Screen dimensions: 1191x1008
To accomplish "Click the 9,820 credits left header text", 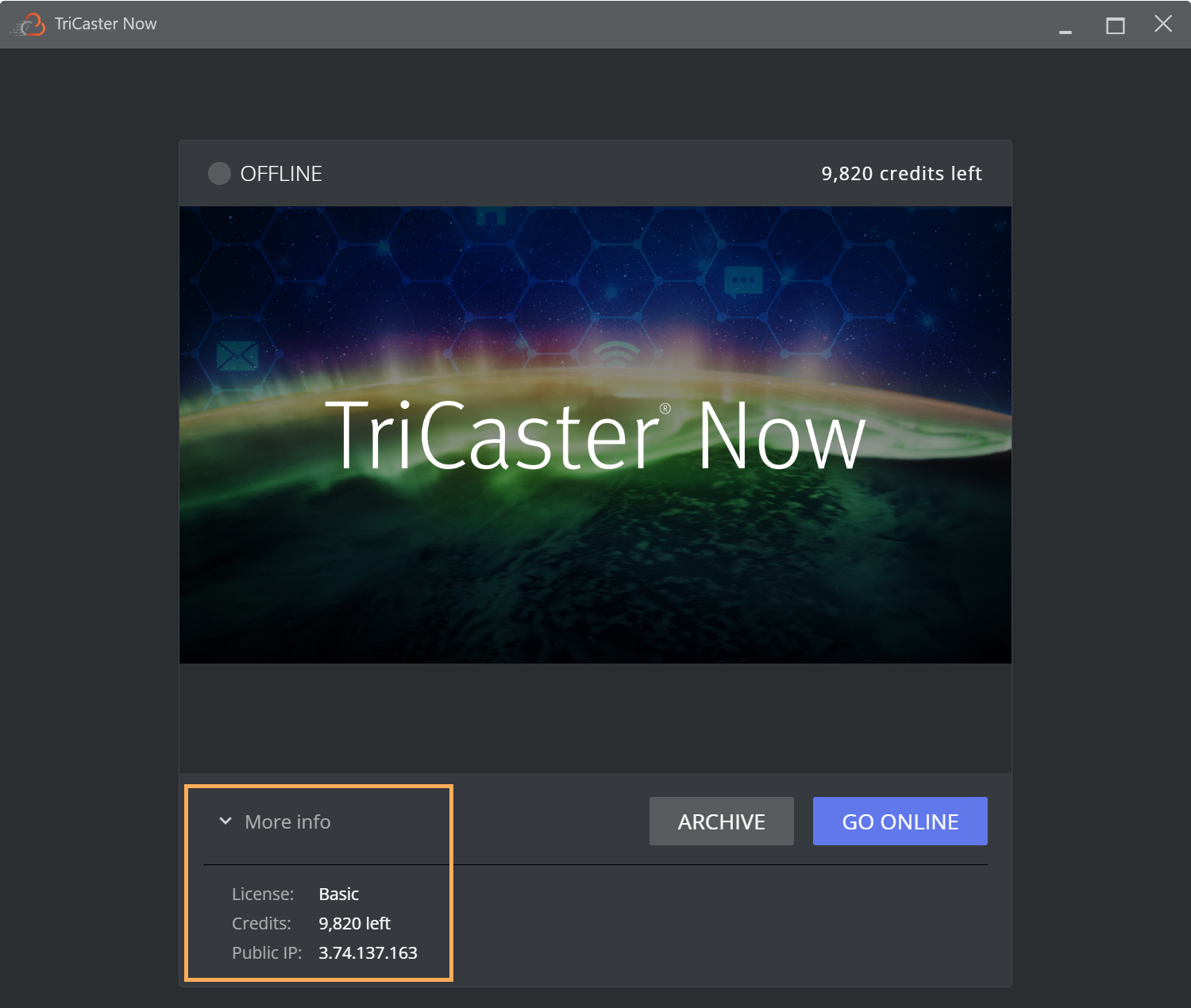I will [x=901, y=173].
